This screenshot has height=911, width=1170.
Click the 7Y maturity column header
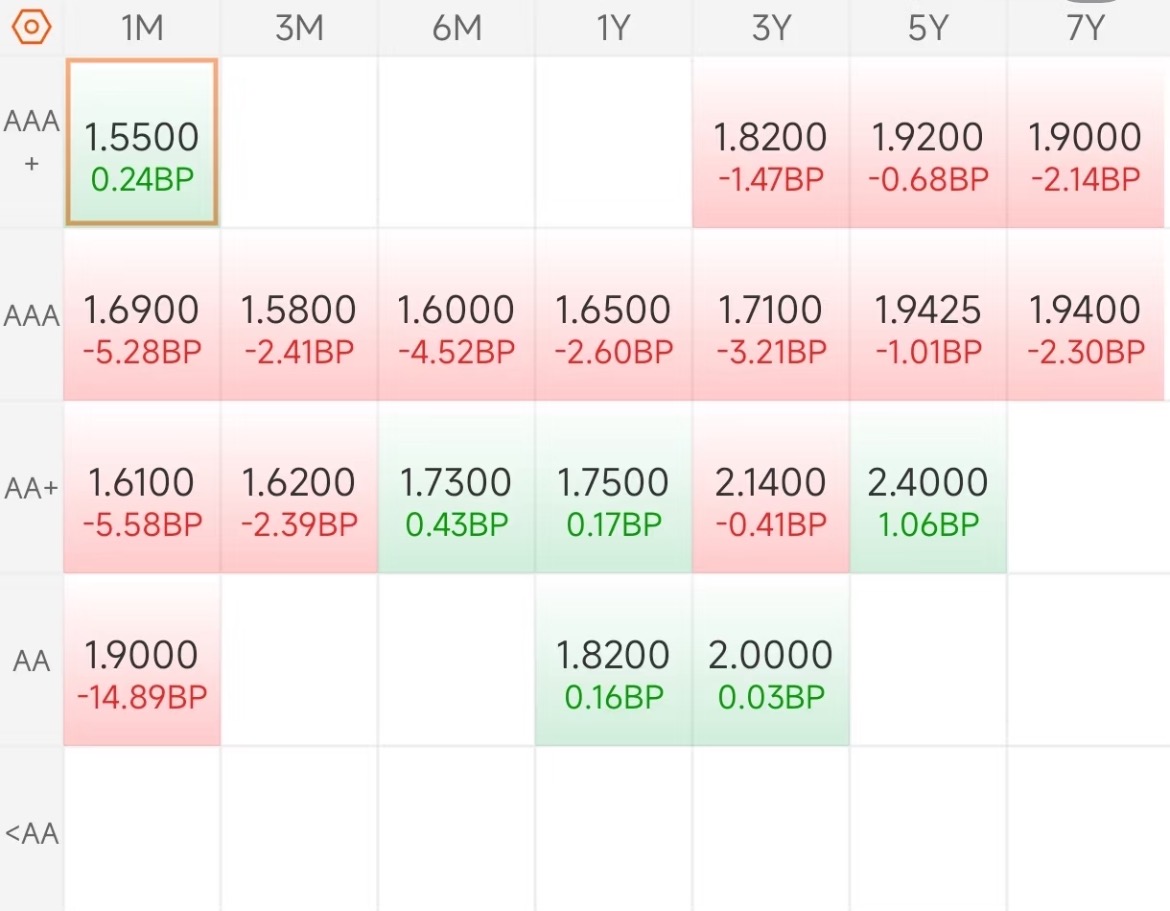tap(1085, 28)
